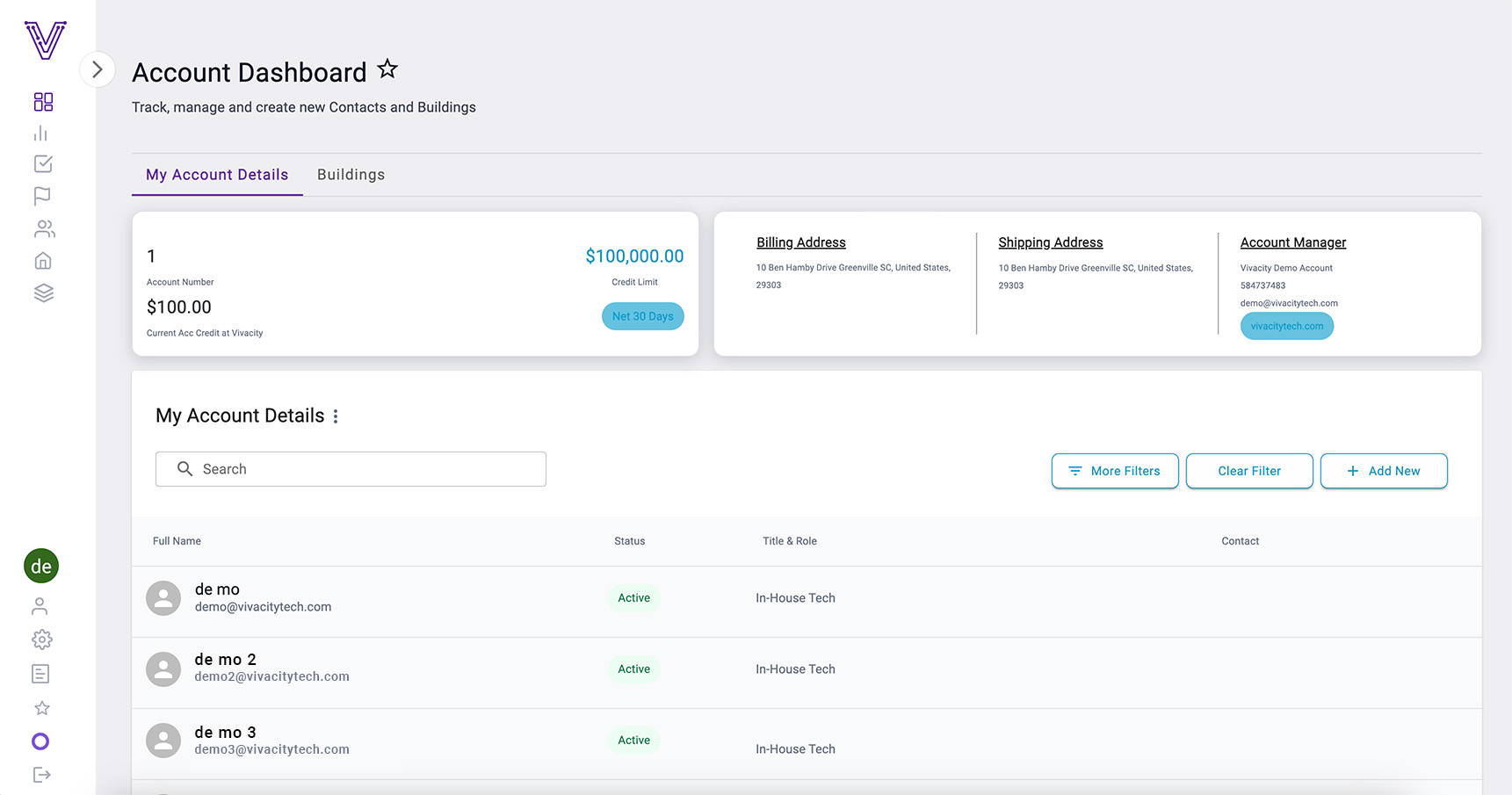Viewport: 1512px width, 795px height.
Task: Click email demo3@vivacitytech.com
Action: [272, 749]
